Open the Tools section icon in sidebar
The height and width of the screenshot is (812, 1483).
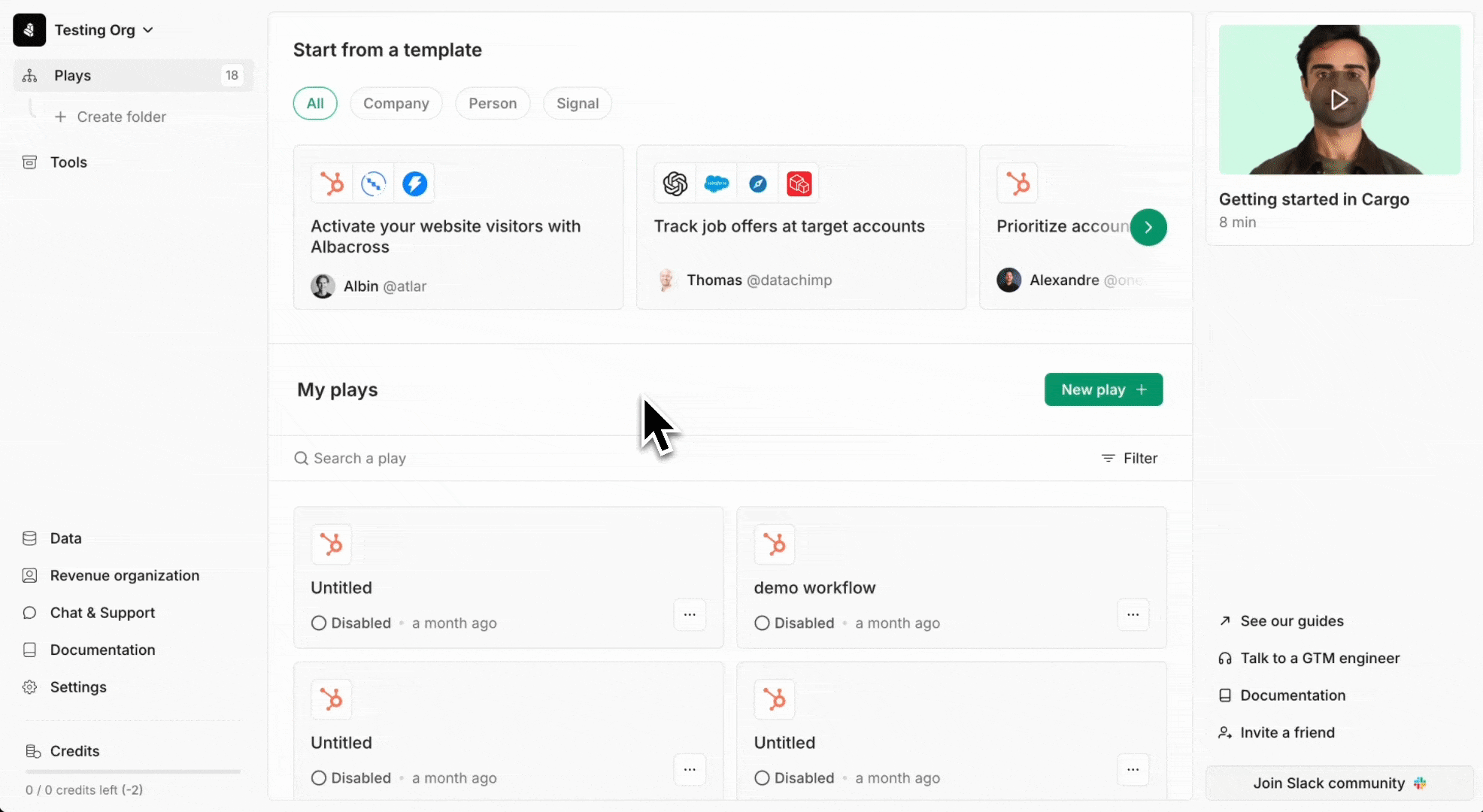pos(29,162)
